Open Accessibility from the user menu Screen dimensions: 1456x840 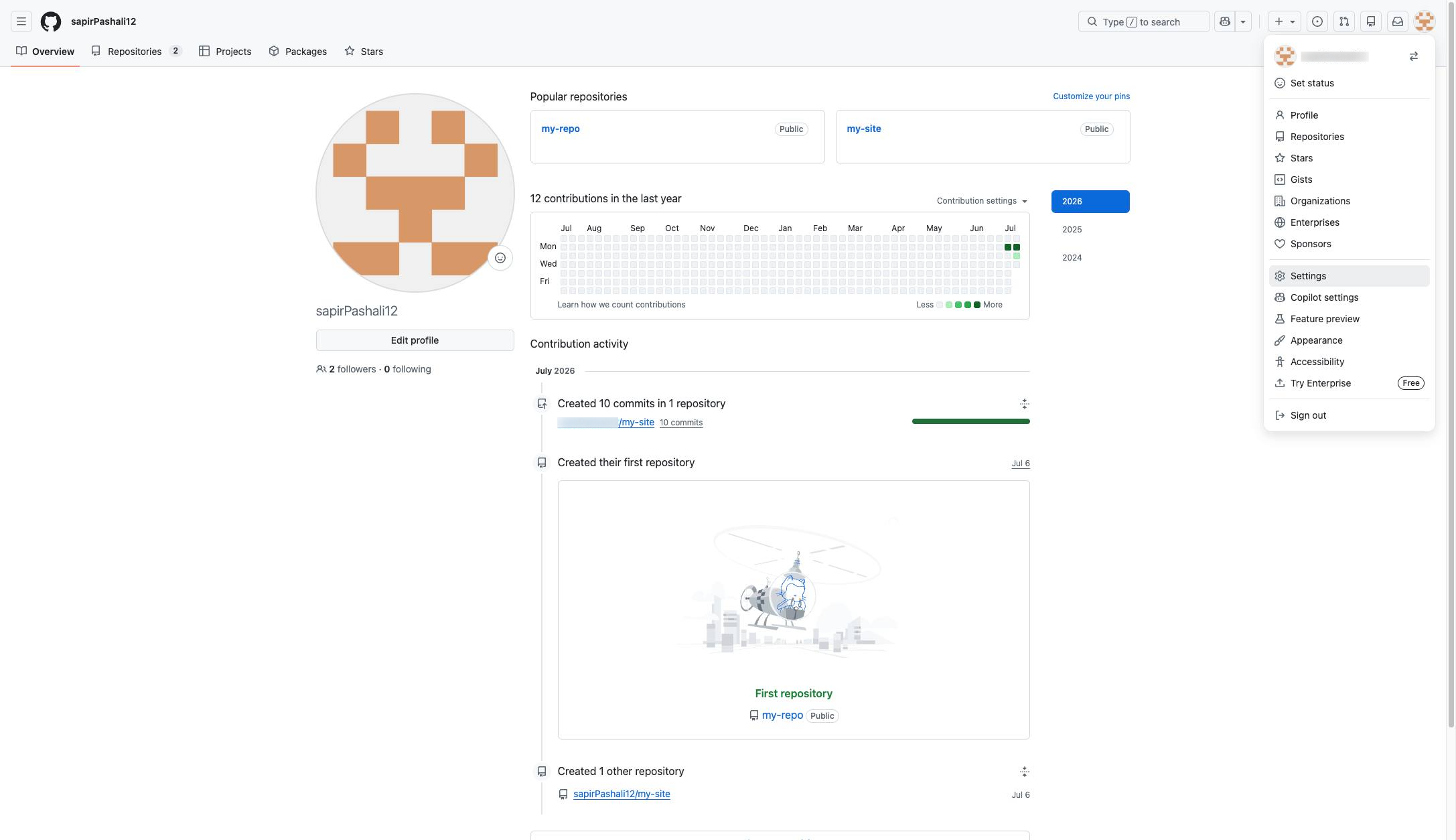coord(1349,362)
